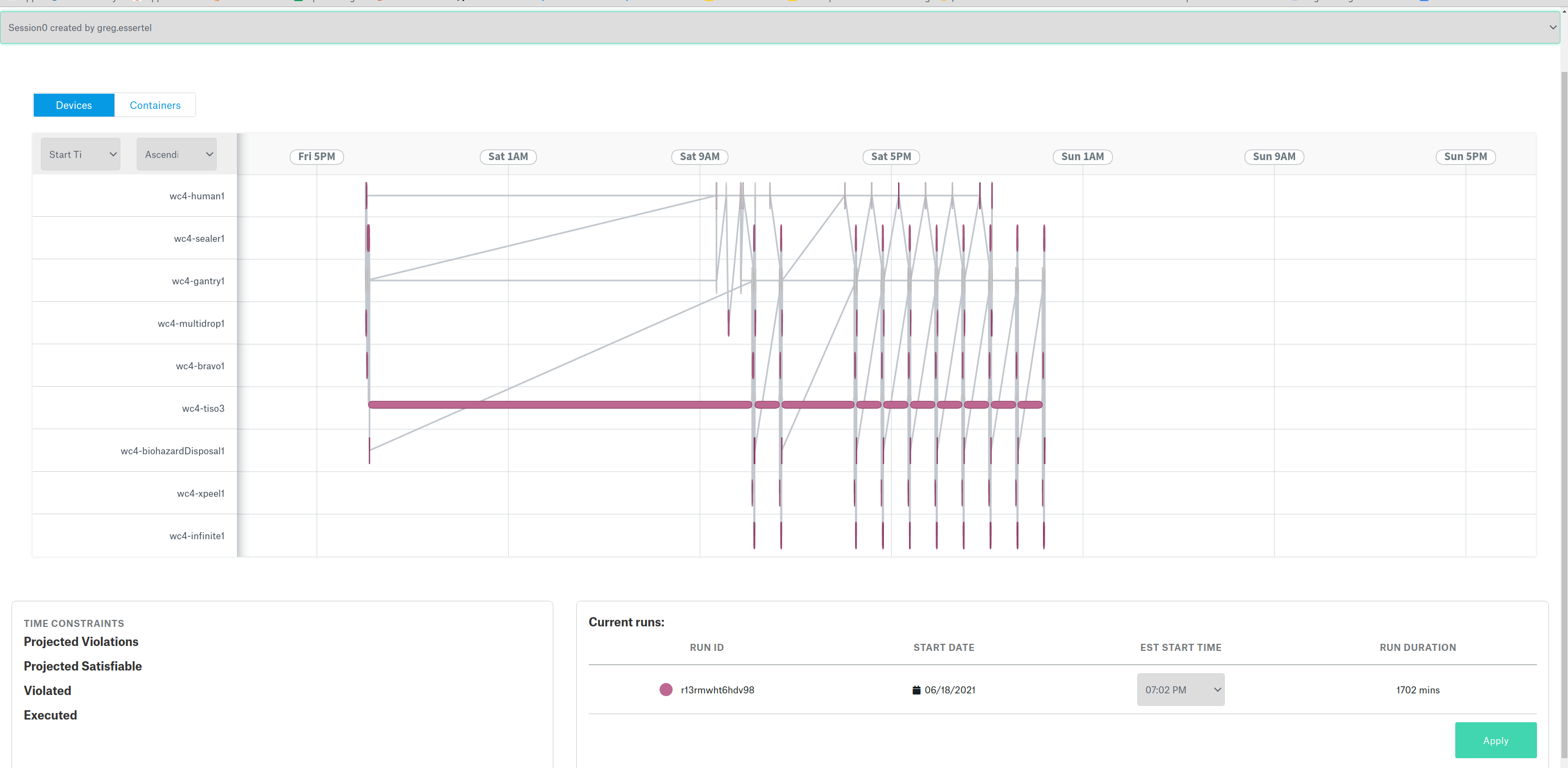Open the Ascending sort order dropdown

tap(176, 155)
